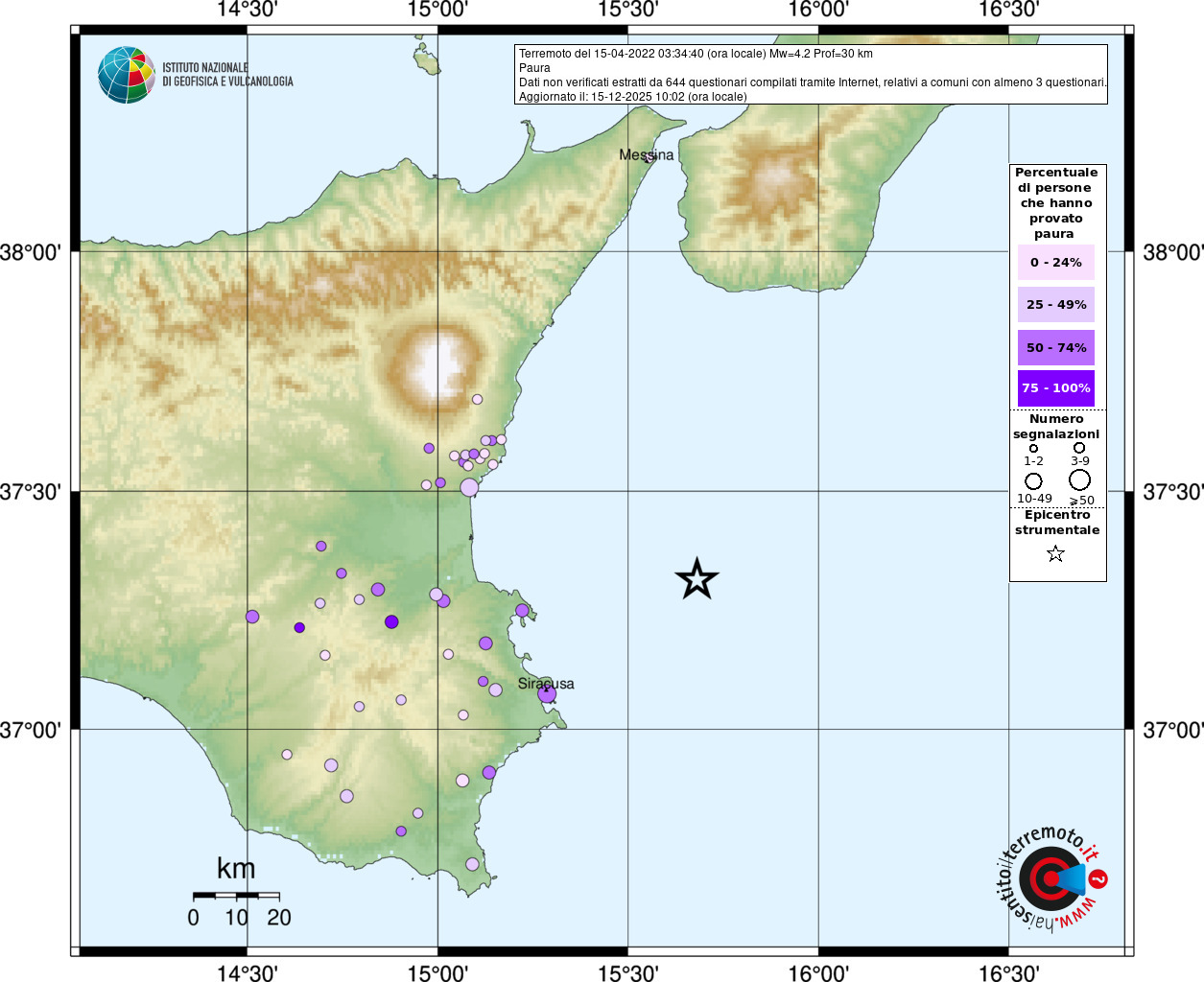
Task: Click 37°00' label on right axis
Action: (x=1173, y=730)
